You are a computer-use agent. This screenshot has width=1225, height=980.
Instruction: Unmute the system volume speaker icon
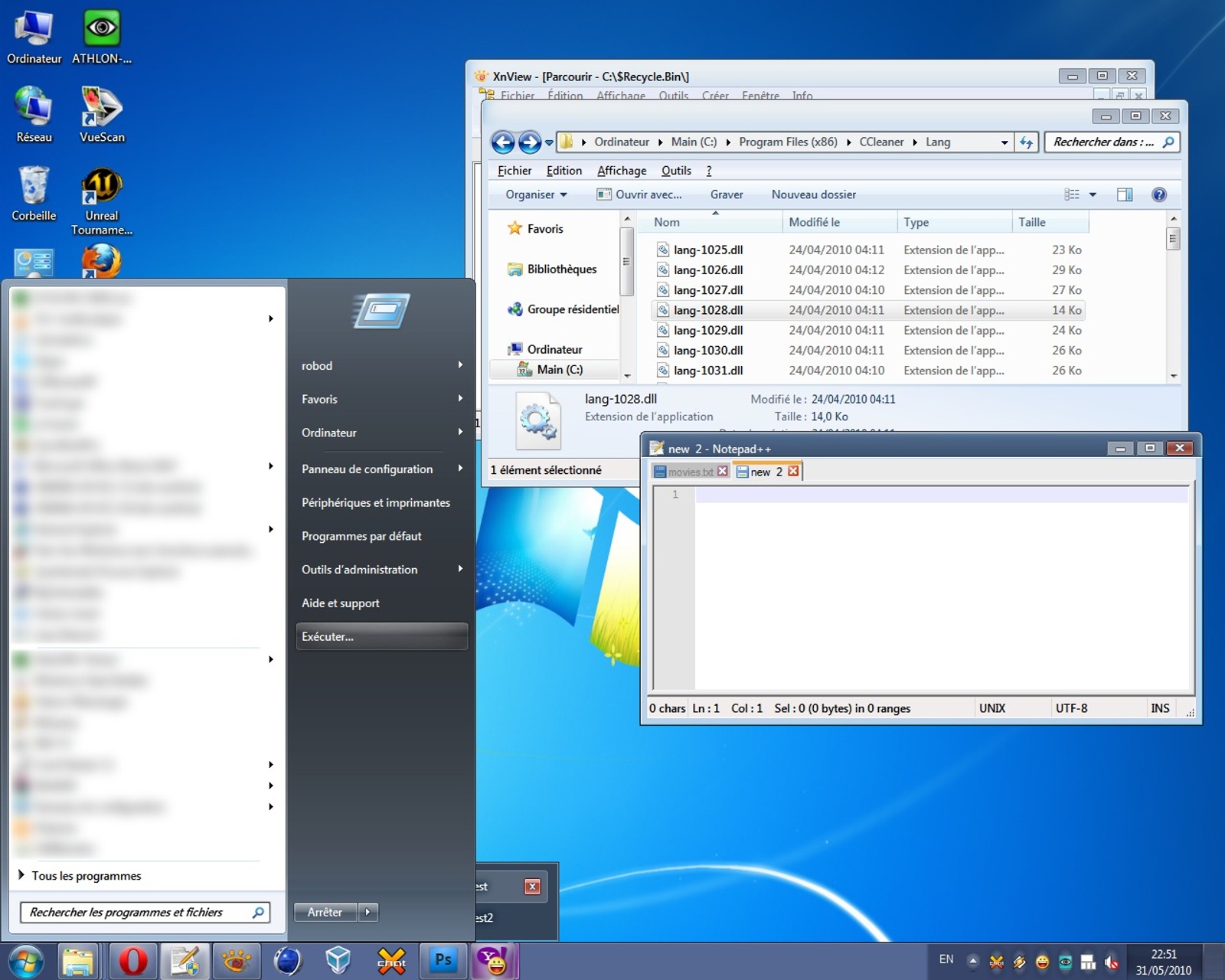click(1112, 962)
